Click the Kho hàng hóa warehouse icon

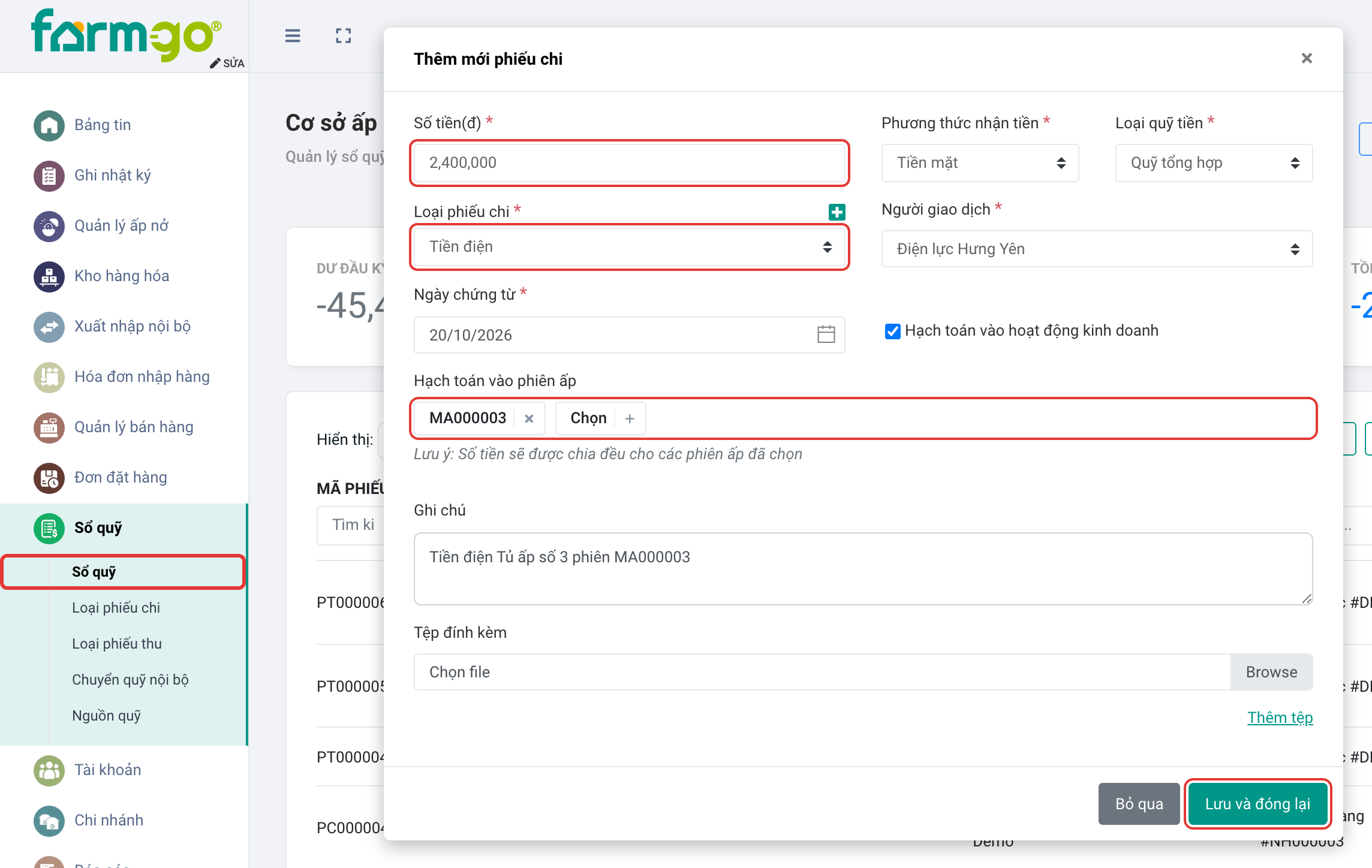pos(49,276)
